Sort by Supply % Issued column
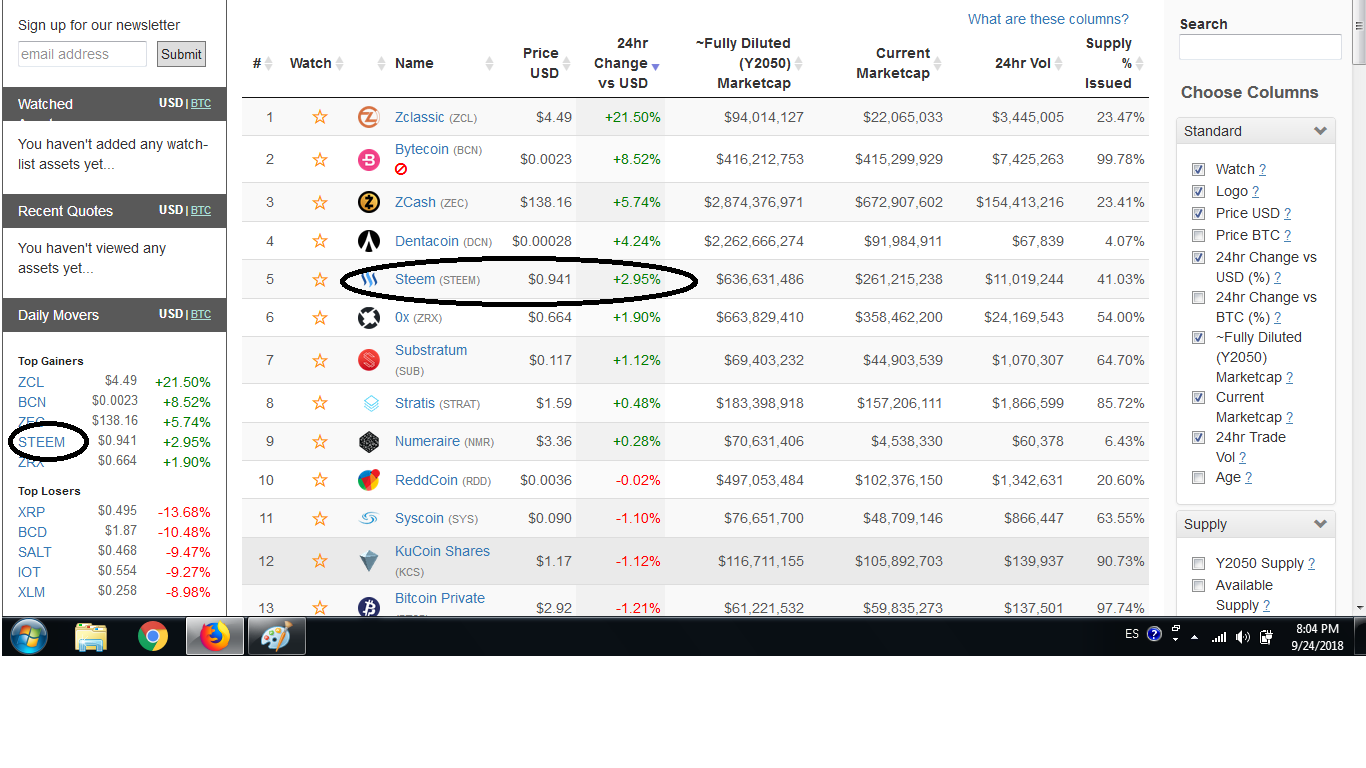This screenshot has height=768, width=1366. click(x=1109, y=63)
